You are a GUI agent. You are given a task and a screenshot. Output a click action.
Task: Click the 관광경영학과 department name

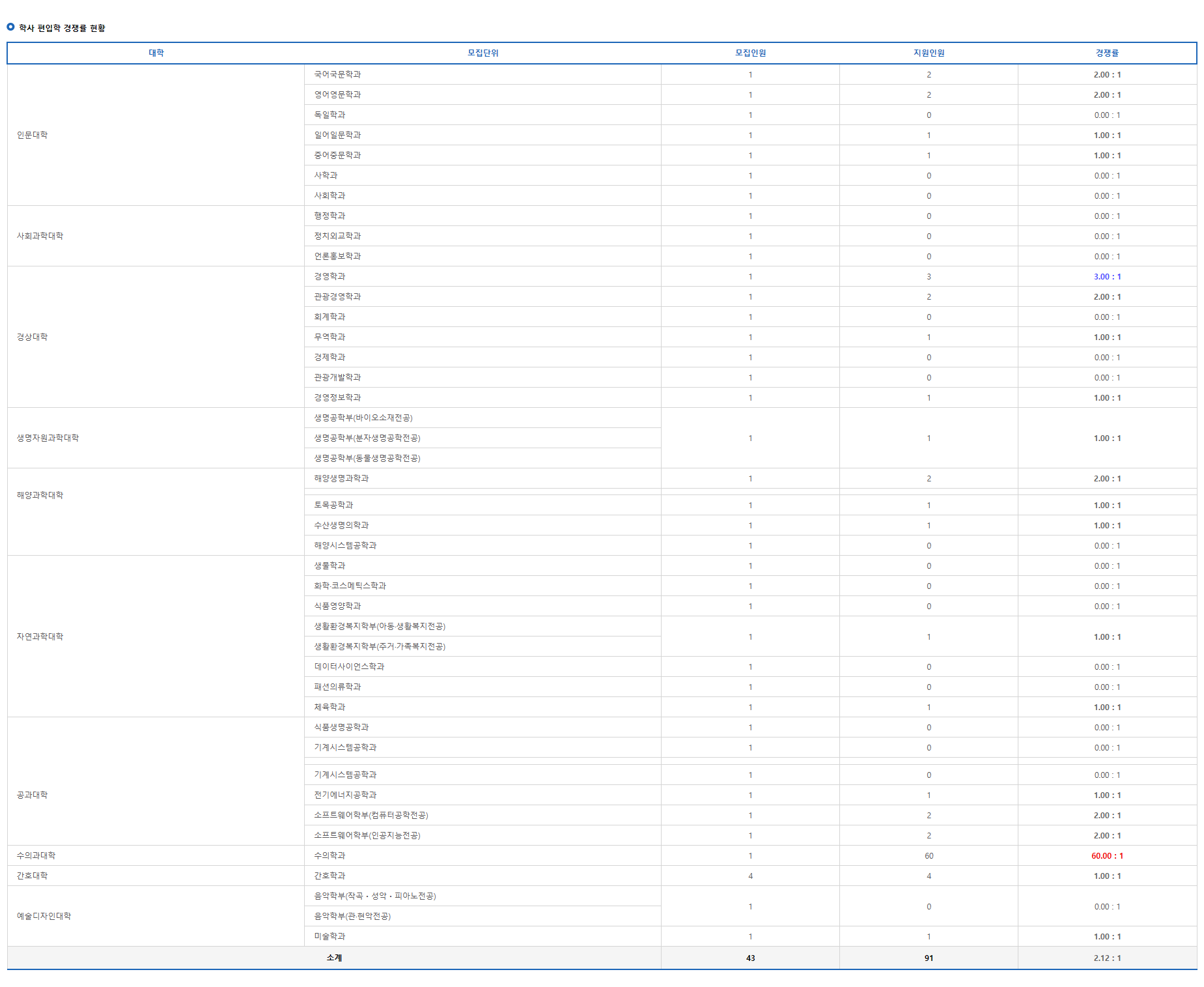click(337, 296)
